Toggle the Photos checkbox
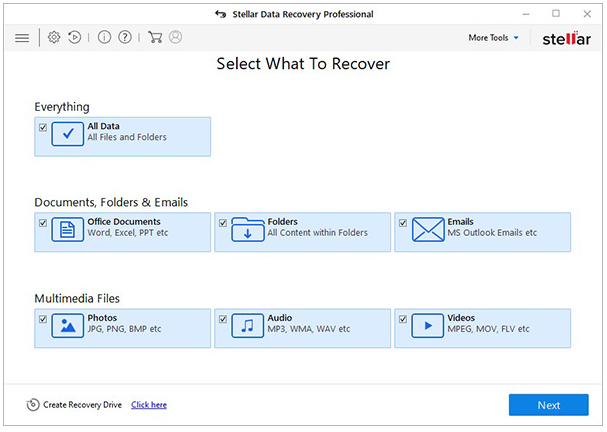This screenshot has width=607, height=432. pyautogui.click(x=43, y=319)
